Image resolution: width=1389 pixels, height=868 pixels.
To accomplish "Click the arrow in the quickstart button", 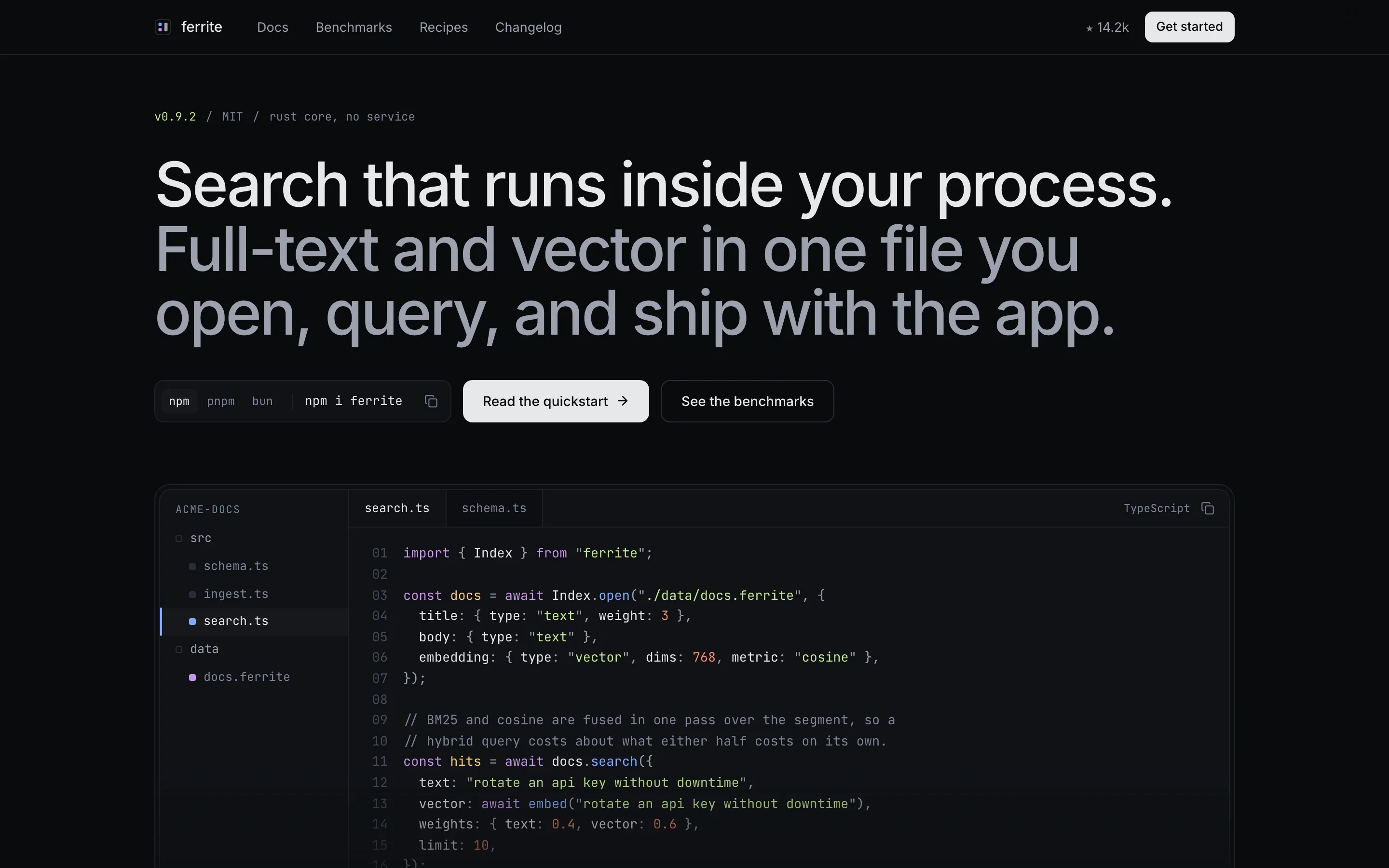I will [623, 401].
